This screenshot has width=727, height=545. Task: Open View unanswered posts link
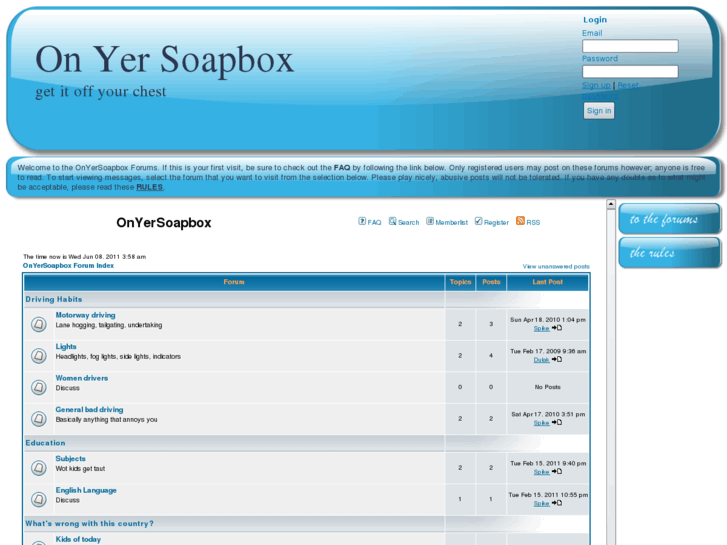(x=556, y=267)
